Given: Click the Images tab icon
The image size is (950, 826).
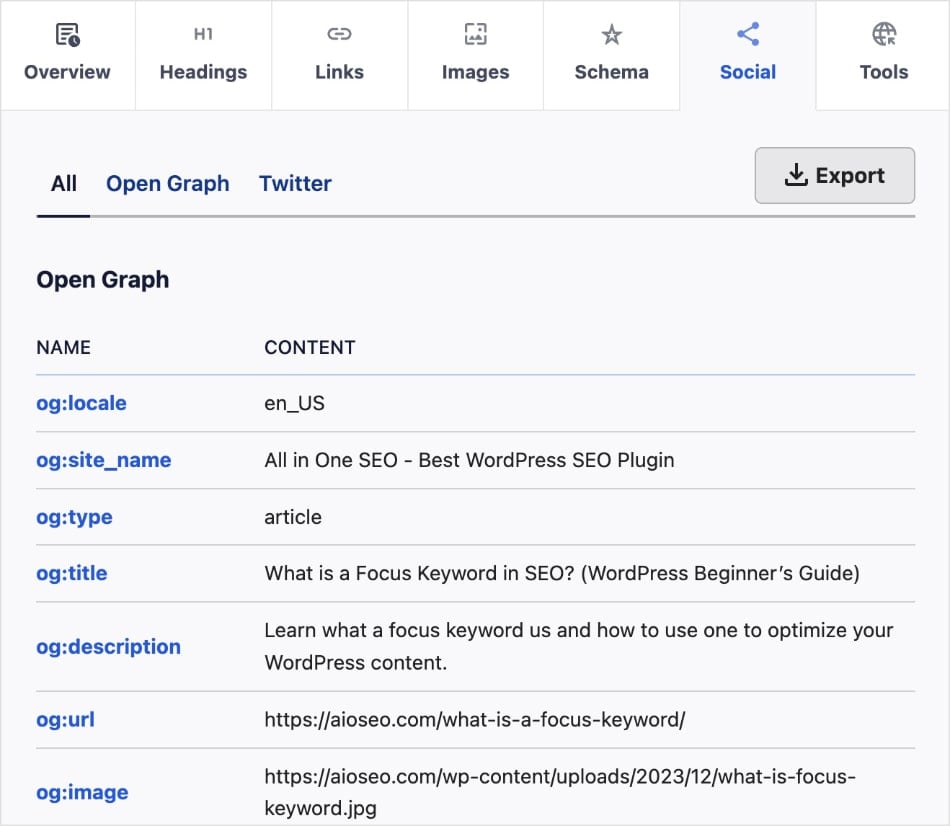Looking at the screenshot, I should [475, 35].
